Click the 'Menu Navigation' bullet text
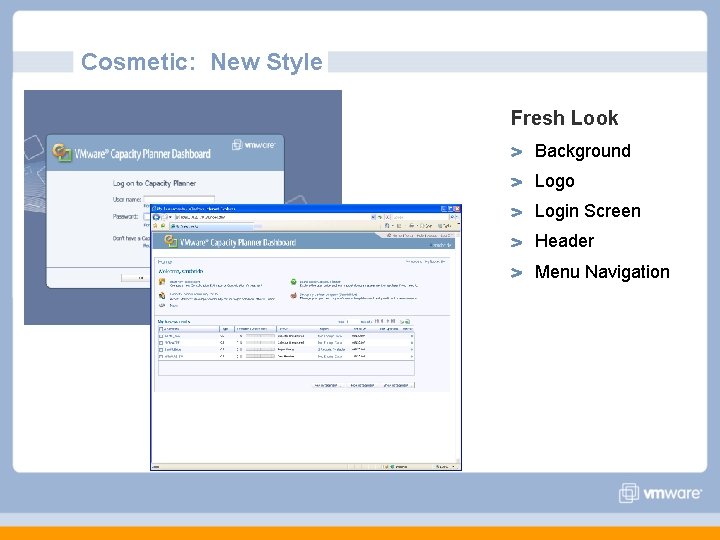 pyautogui.click(x=602, y=272)
